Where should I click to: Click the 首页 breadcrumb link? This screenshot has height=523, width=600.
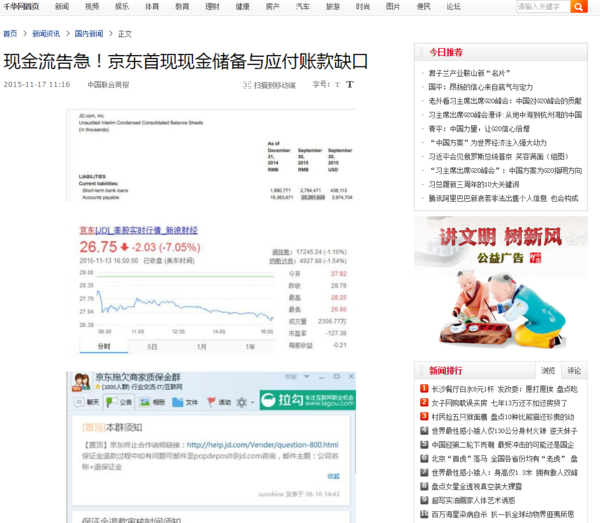[10, 33]
